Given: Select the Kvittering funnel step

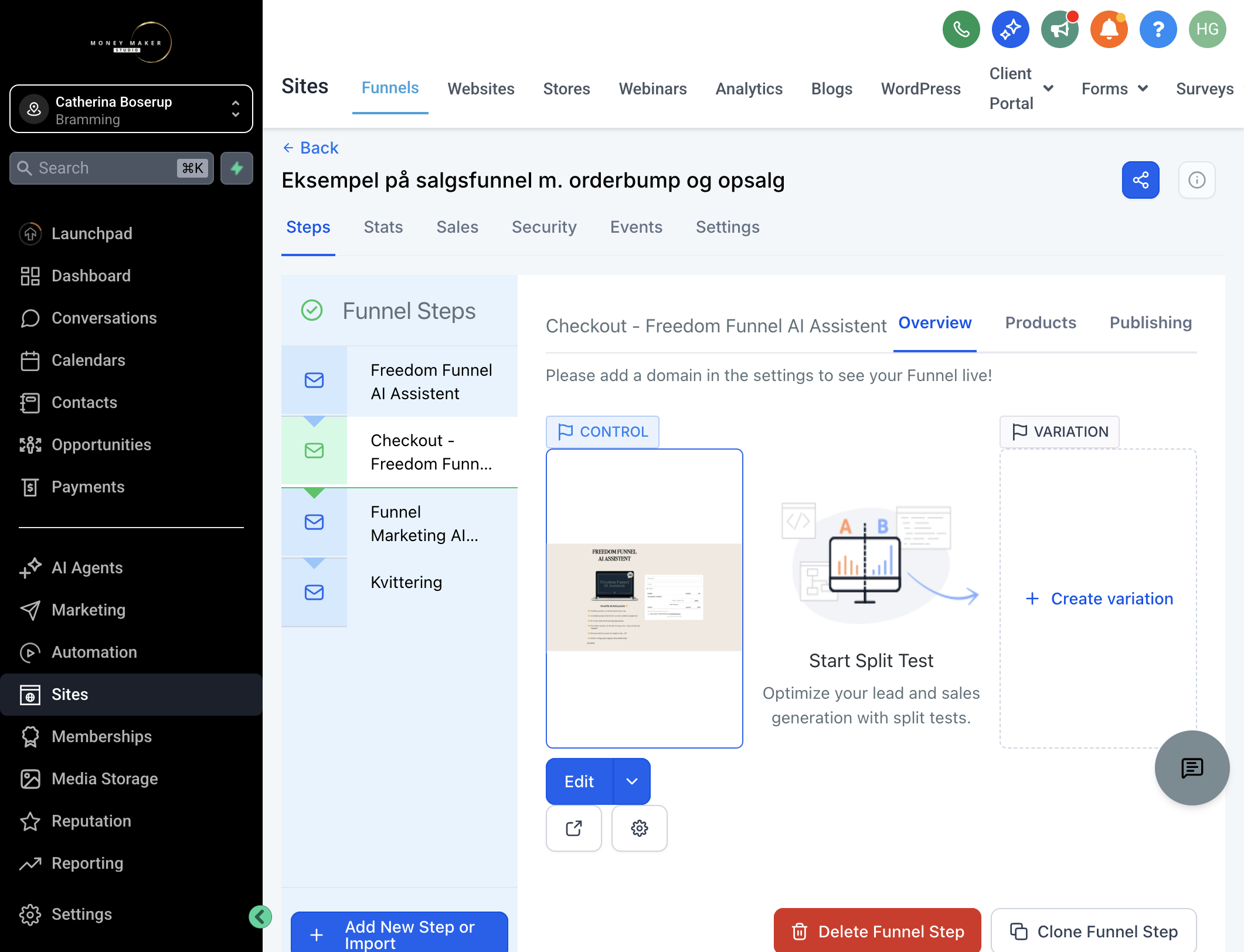Looking at the screenshot, I should click(x=399, y=593).
